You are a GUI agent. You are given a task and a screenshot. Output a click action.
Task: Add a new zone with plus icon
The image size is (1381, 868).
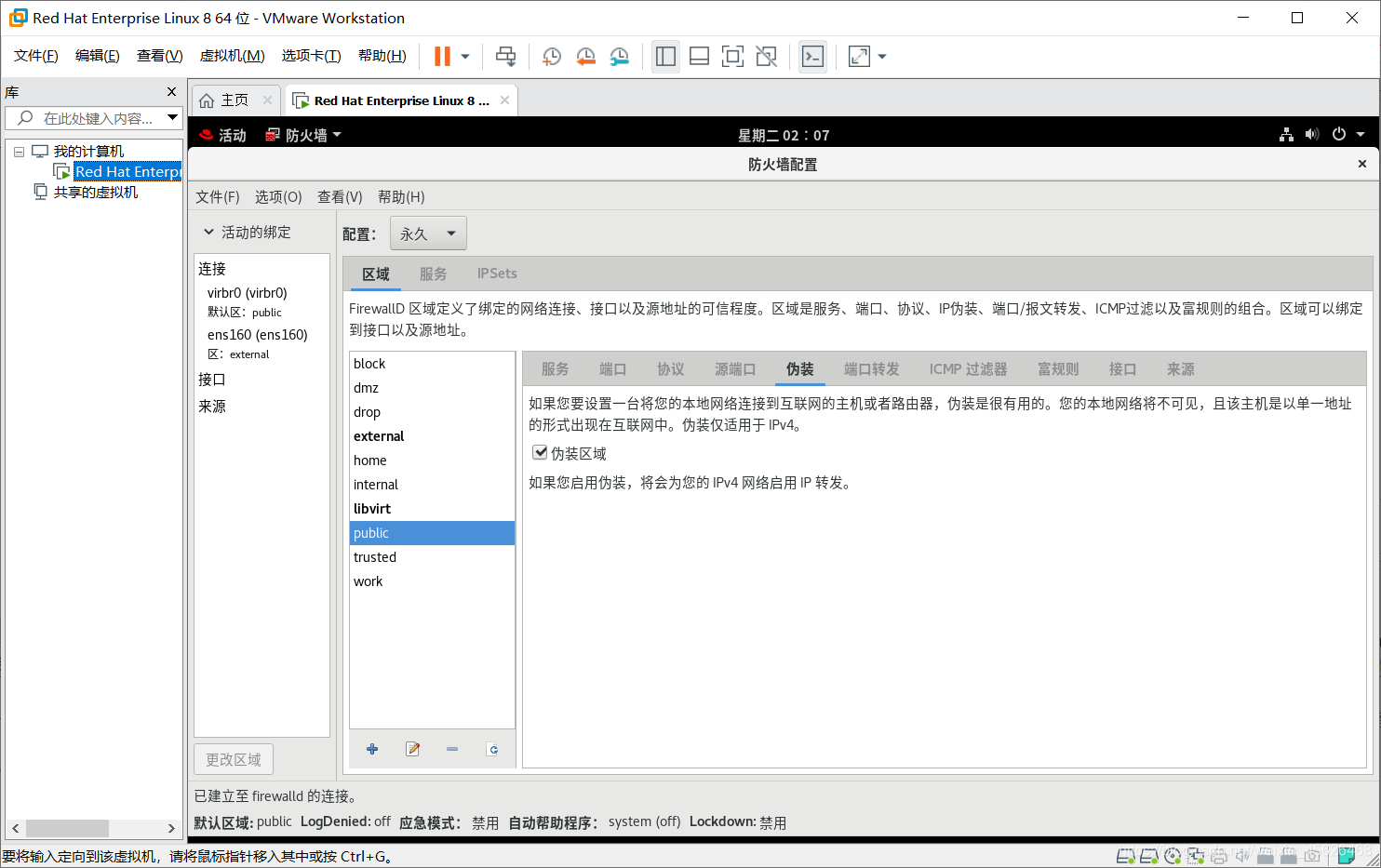pyautogui.click(x=372, y=749)
